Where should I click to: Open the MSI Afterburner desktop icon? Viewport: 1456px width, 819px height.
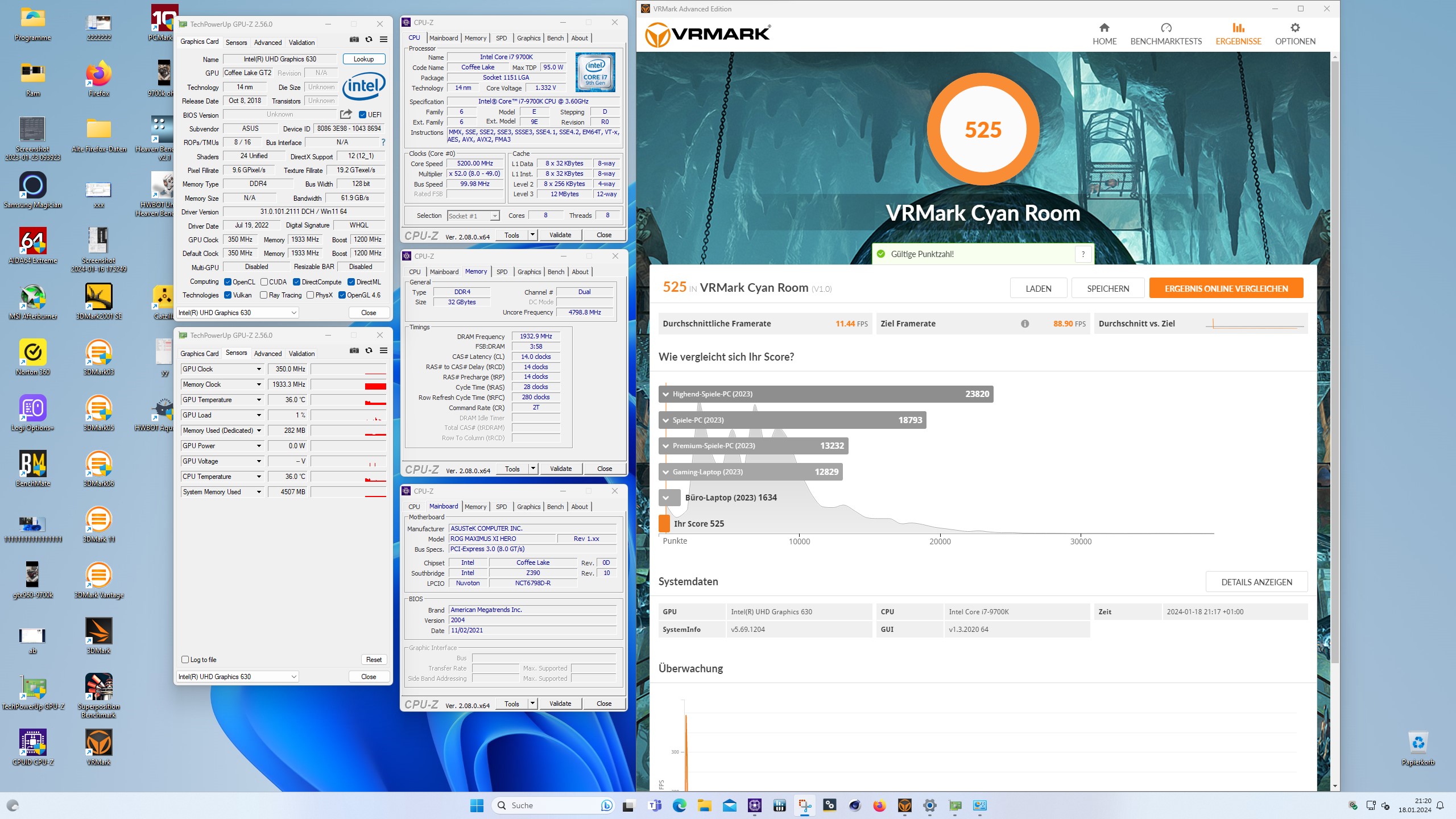click(x=33, y=301)
